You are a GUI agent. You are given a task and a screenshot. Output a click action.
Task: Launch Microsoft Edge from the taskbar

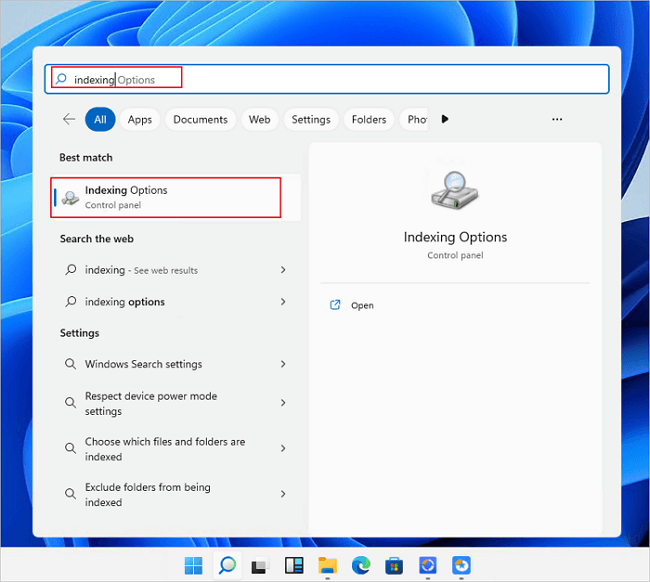click(x=361, y=565)
